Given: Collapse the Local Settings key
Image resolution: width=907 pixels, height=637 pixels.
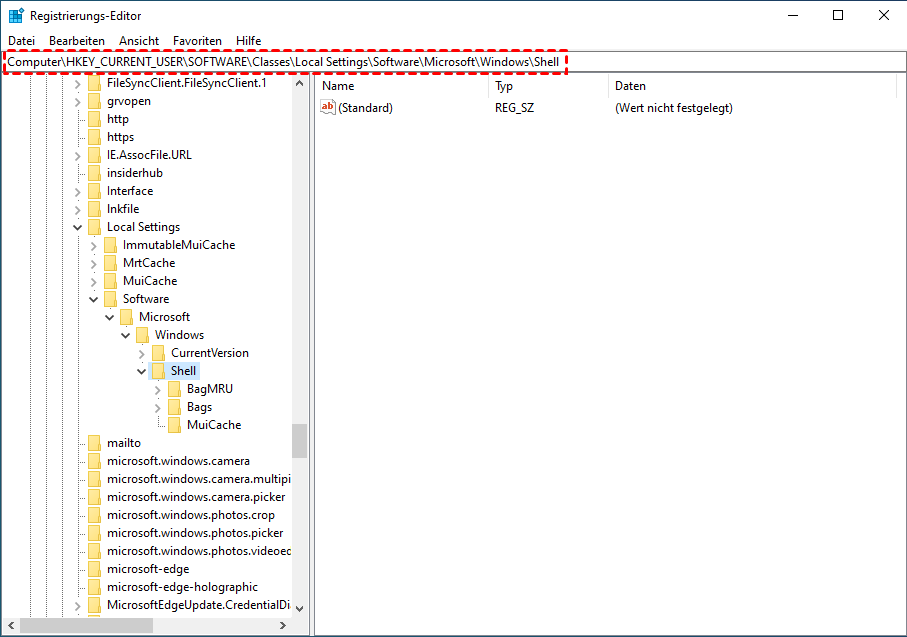Looking at the screenshot, I should point(78,227).
